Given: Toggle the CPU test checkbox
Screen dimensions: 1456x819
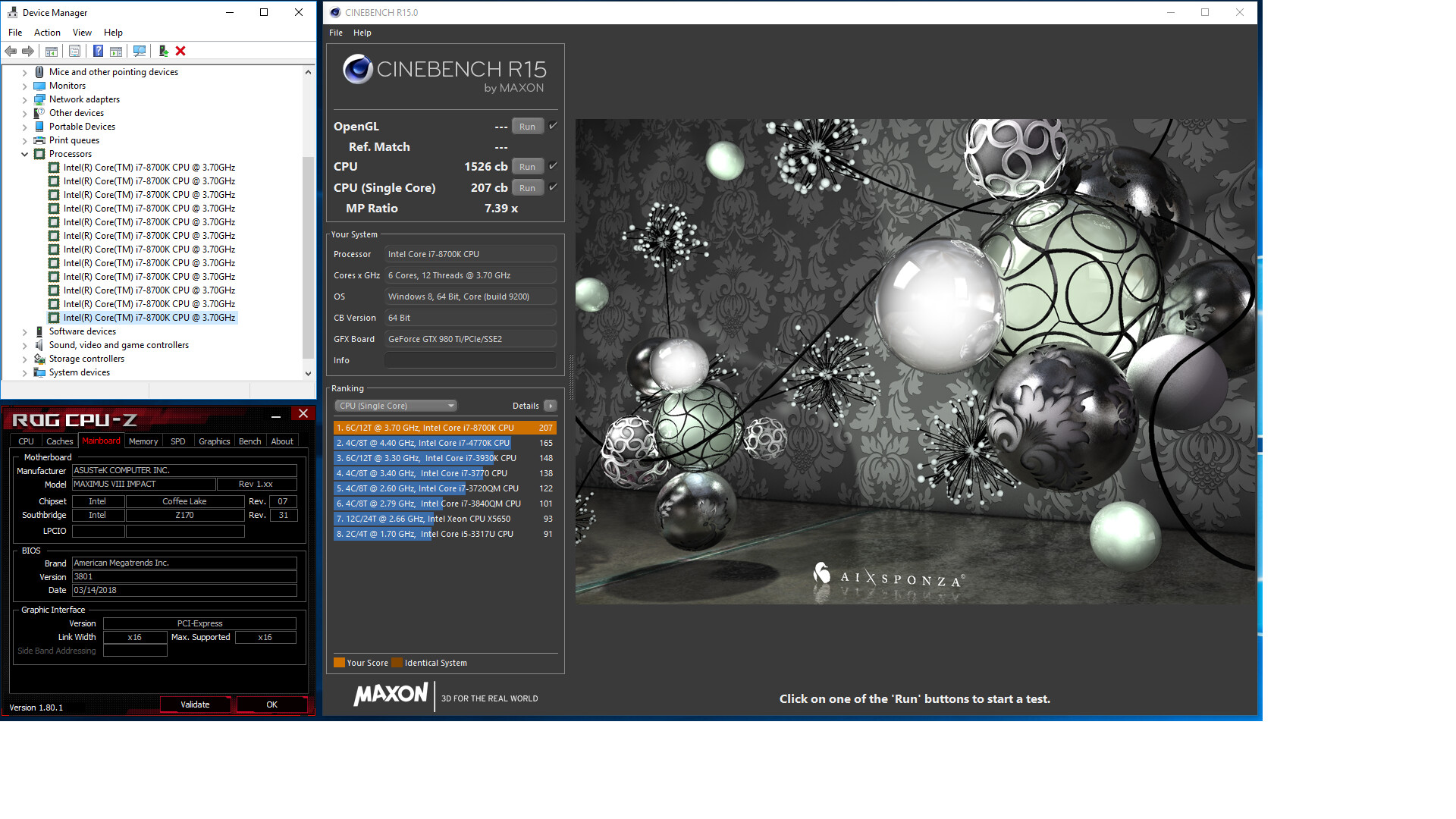Looking at the screenshot, I should pyautogui.click(x=553, y=166).
